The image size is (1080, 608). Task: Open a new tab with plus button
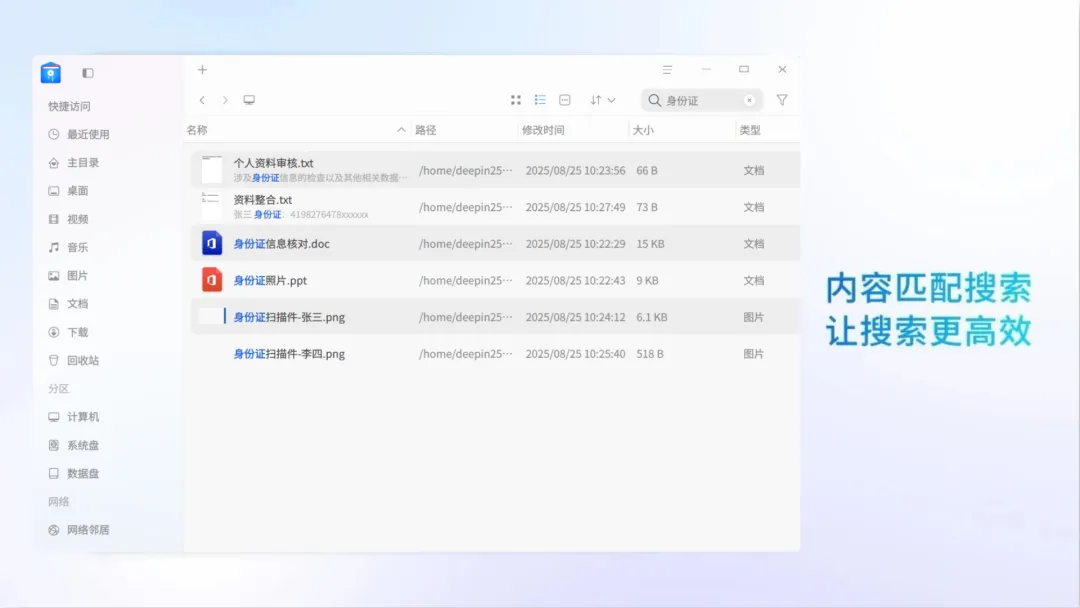pos(202,70)
